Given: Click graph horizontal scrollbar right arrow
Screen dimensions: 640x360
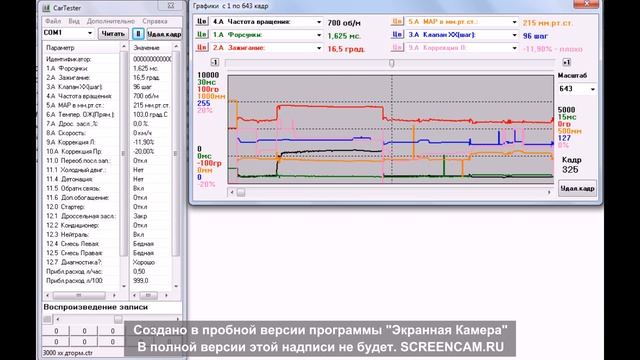Looking at the screenshot, I should [549, 192].
